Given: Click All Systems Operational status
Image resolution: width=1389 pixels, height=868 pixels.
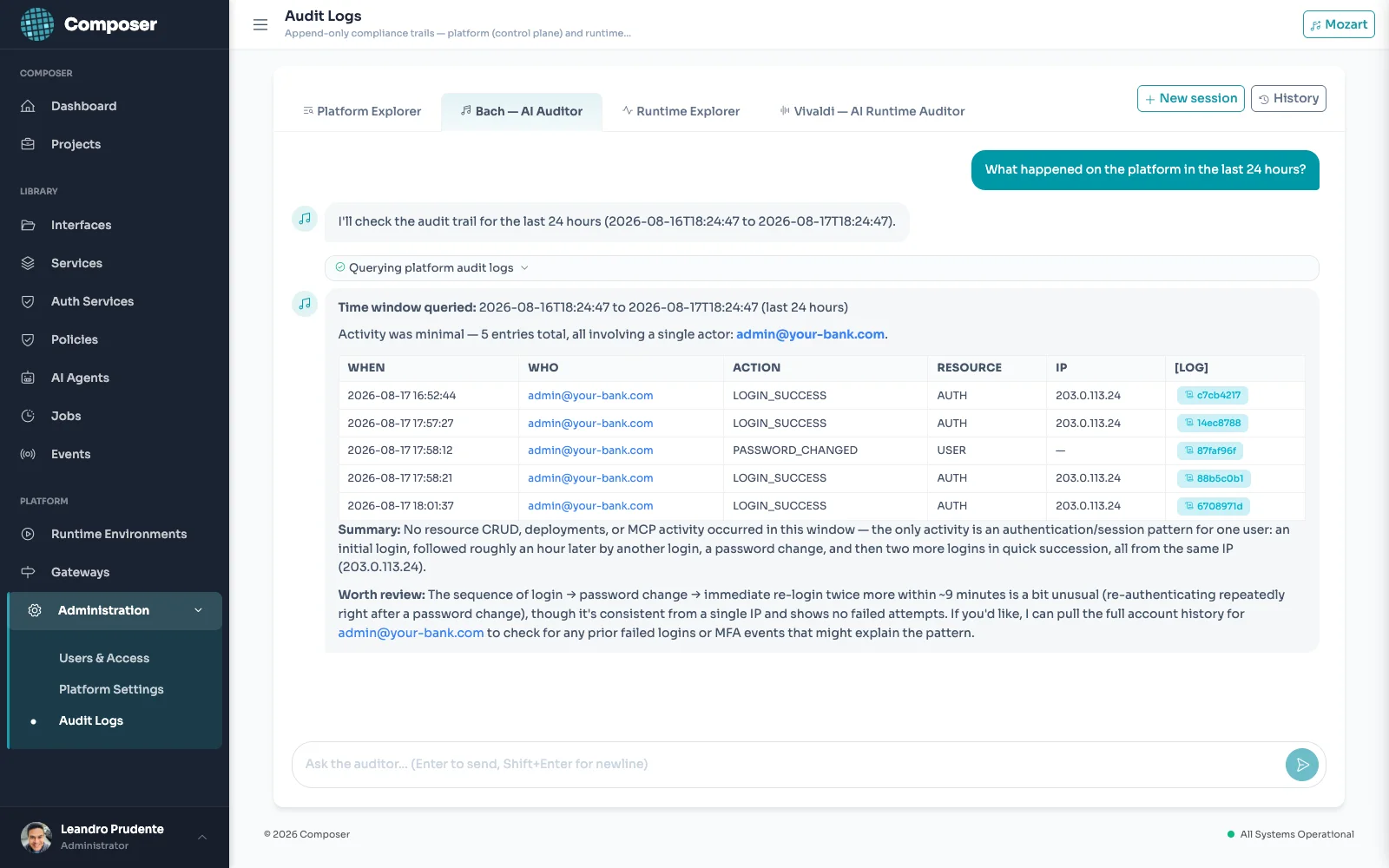Looking at the screenshot, I should 1290,834.
